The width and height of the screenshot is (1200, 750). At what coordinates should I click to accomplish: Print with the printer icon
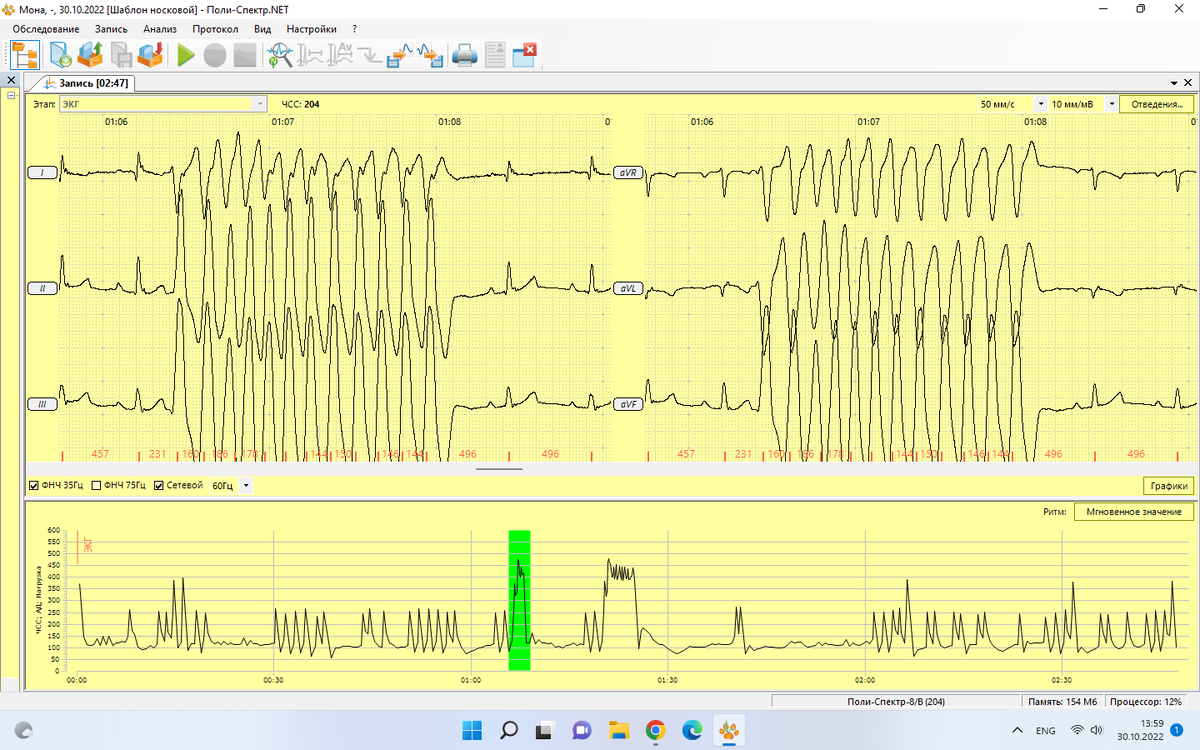[464, 55]
